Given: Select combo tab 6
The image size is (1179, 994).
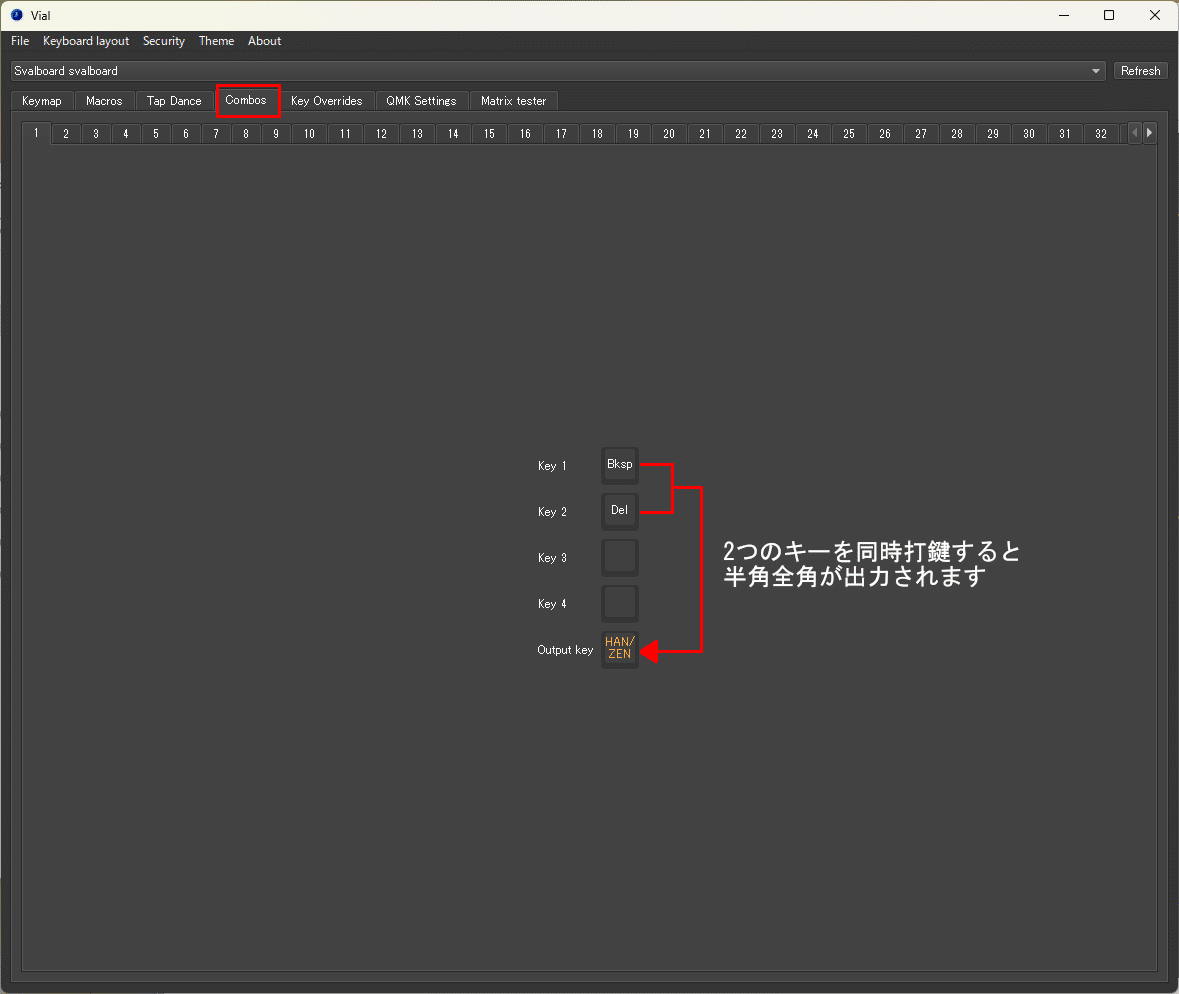Looking at the screenshot, I should click(x=186, y=134).
